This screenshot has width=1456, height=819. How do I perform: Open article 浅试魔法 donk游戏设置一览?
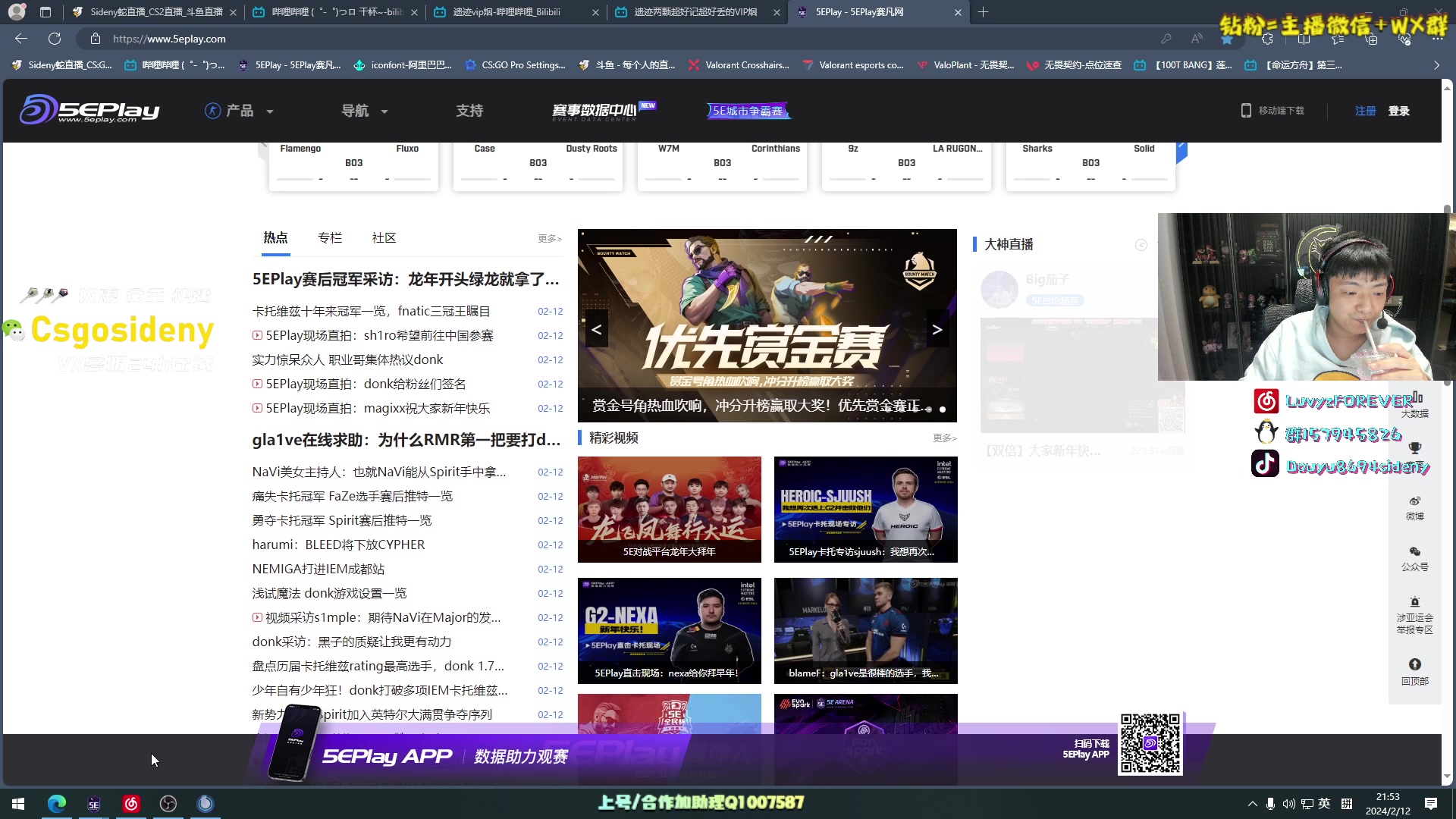tap(329, 593)
